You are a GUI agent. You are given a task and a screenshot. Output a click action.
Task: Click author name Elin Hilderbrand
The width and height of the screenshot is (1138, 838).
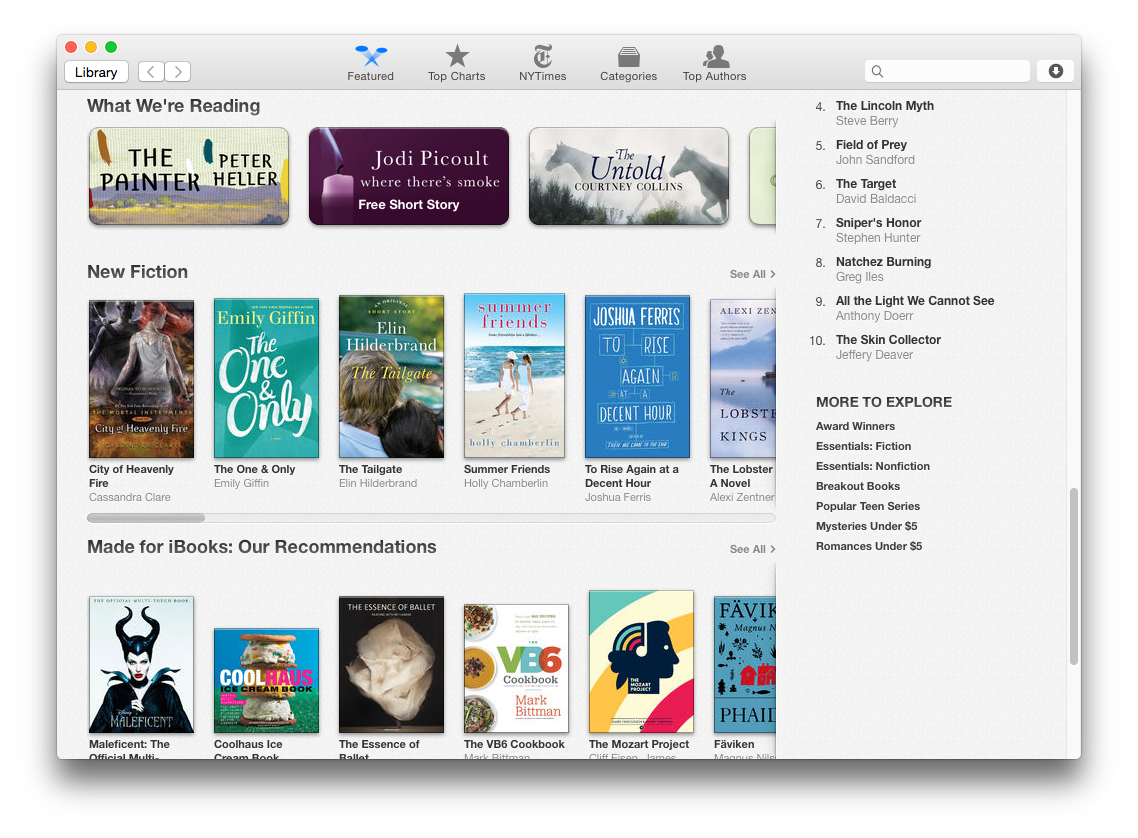378,483
